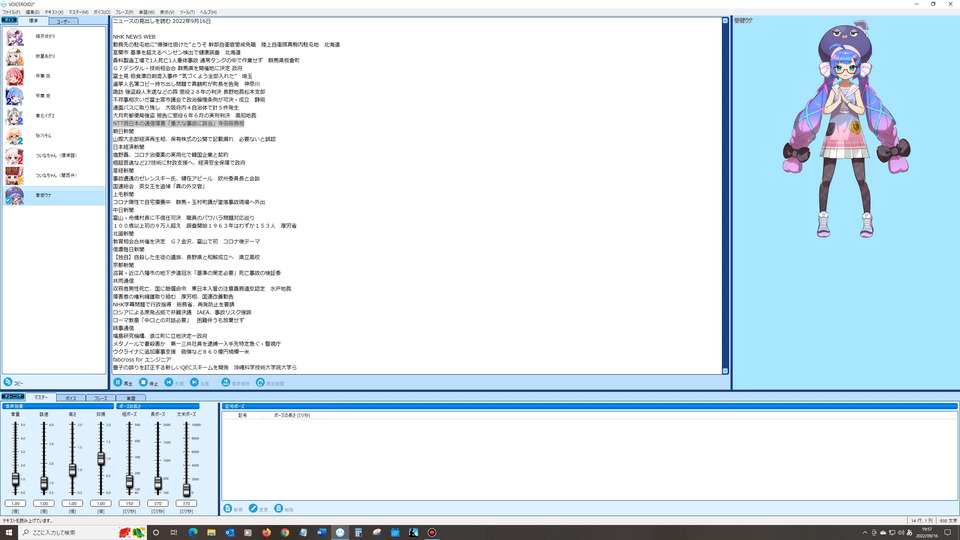Open the ヘルプ(H) menu
Screen dimensions: 960x540
tap(208, 12)
